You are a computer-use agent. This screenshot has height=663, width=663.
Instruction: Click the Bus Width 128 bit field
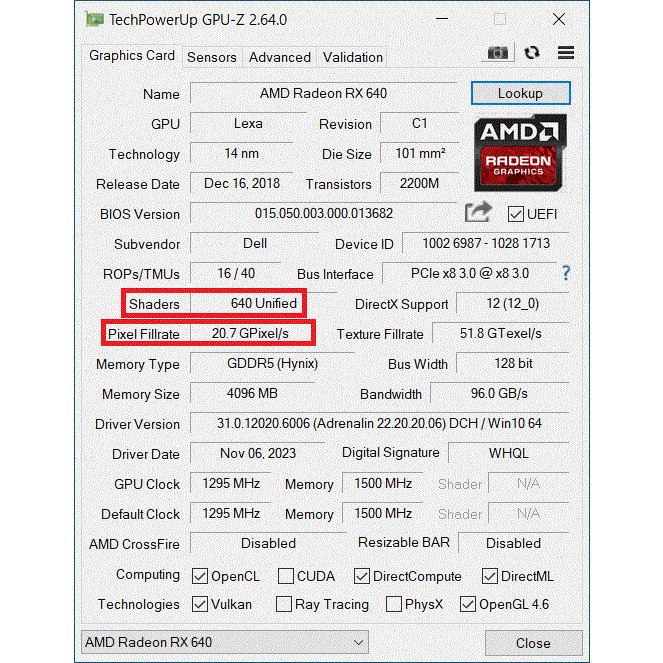coord(512,364)
